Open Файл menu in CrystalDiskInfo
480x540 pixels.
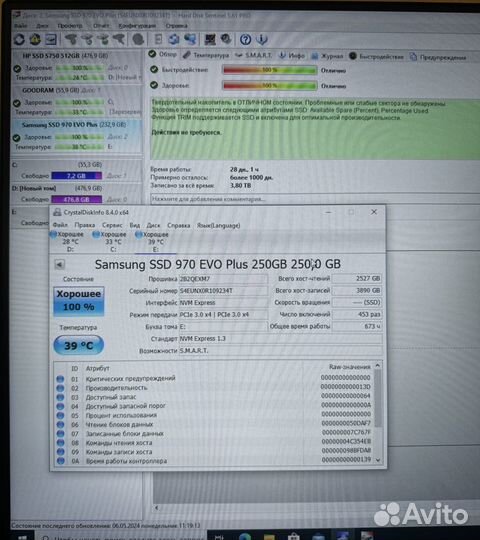point(60,225)
